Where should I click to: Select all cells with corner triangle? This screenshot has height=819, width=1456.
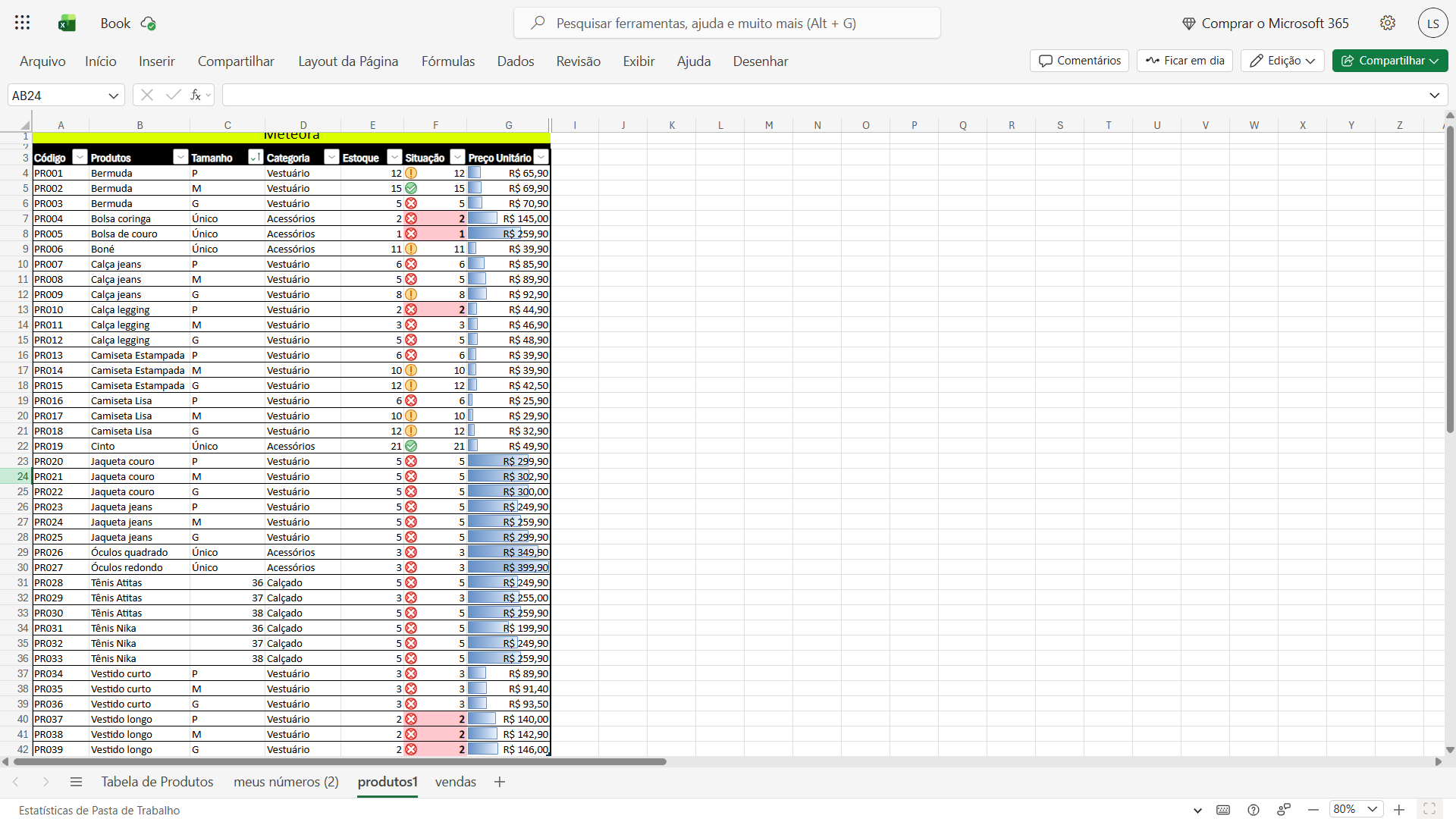point(25,125)
